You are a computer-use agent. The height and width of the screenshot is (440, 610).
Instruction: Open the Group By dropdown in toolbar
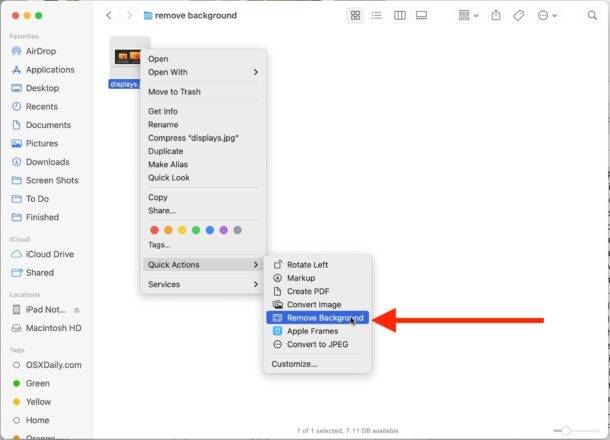point(468,16)
